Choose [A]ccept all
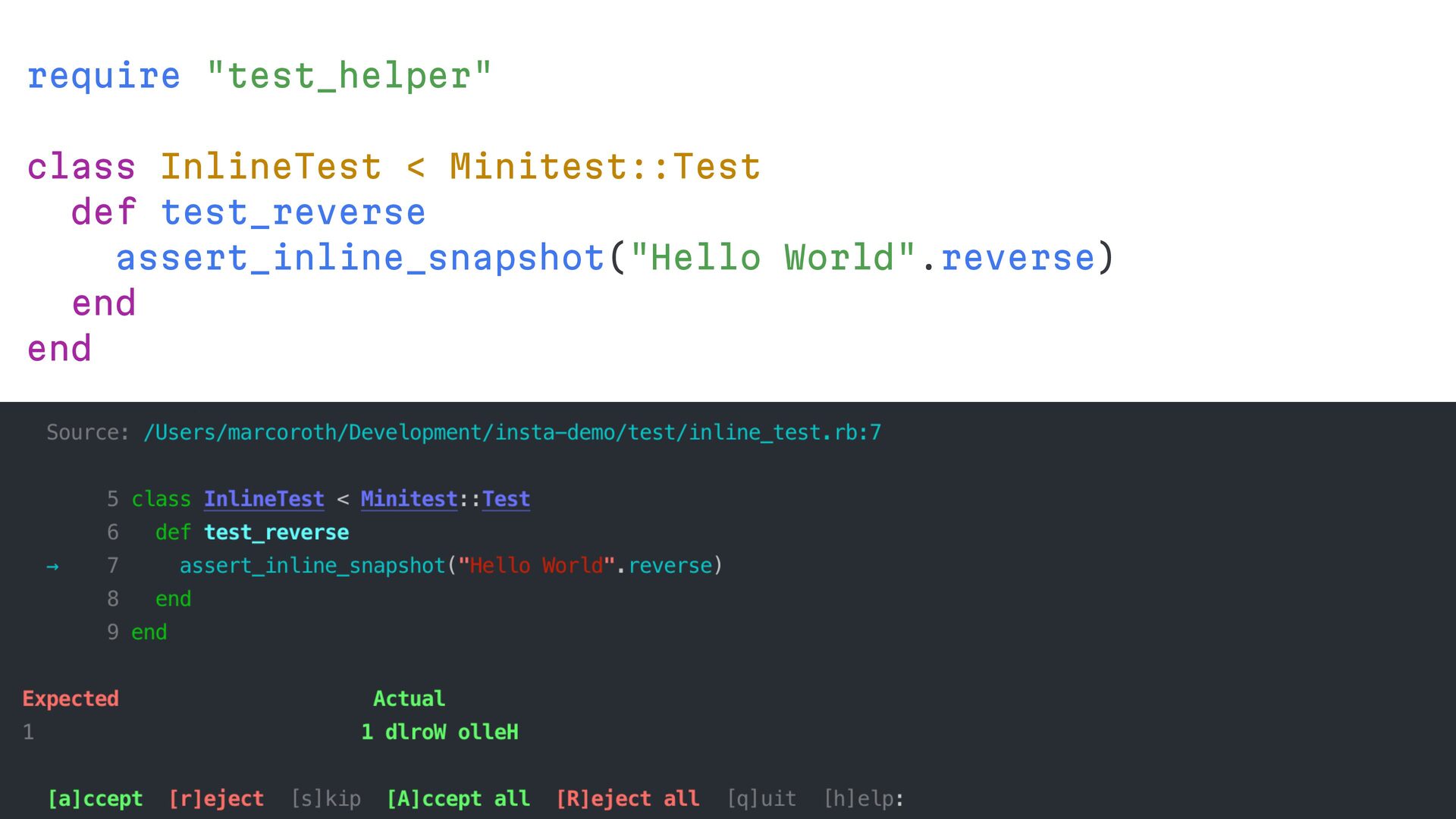 [x=458, y=799]
